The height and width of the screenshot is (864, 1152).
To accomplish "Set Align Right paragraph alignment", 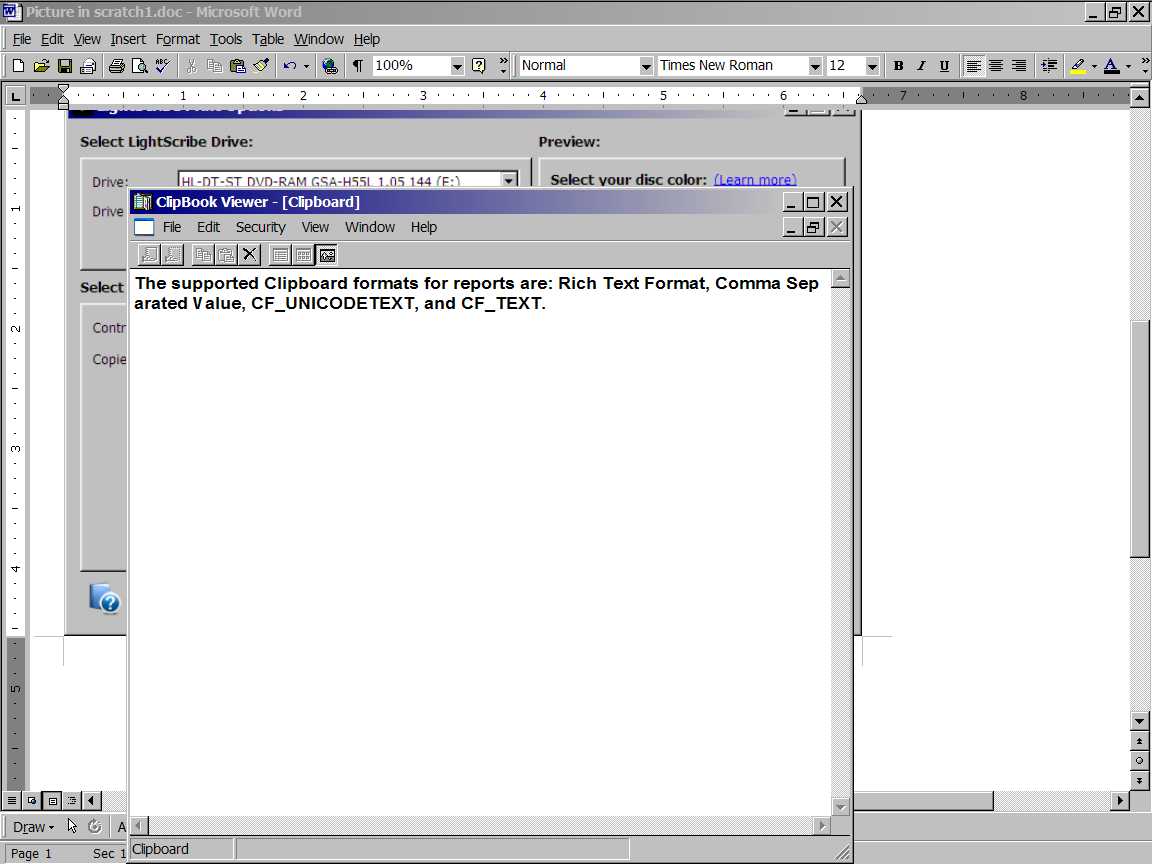I will click(1019, 66).
